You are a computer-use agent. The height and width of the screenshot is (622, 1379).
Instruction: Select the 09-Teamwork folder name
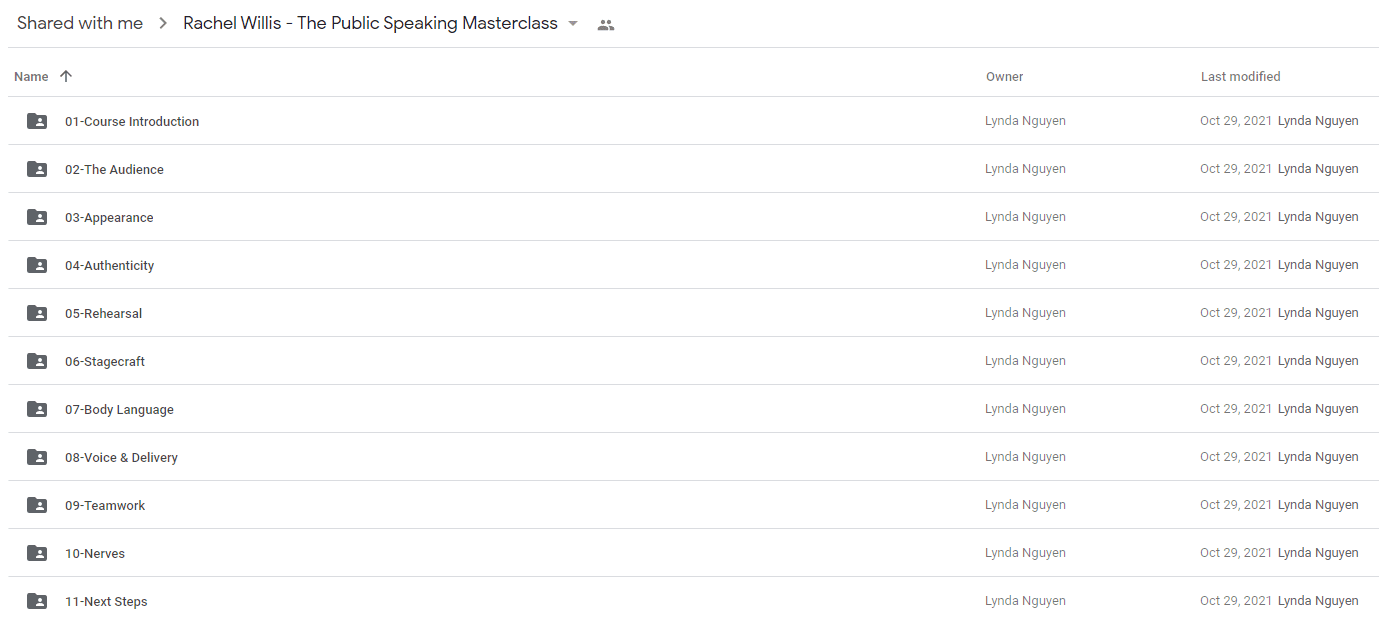105,506
